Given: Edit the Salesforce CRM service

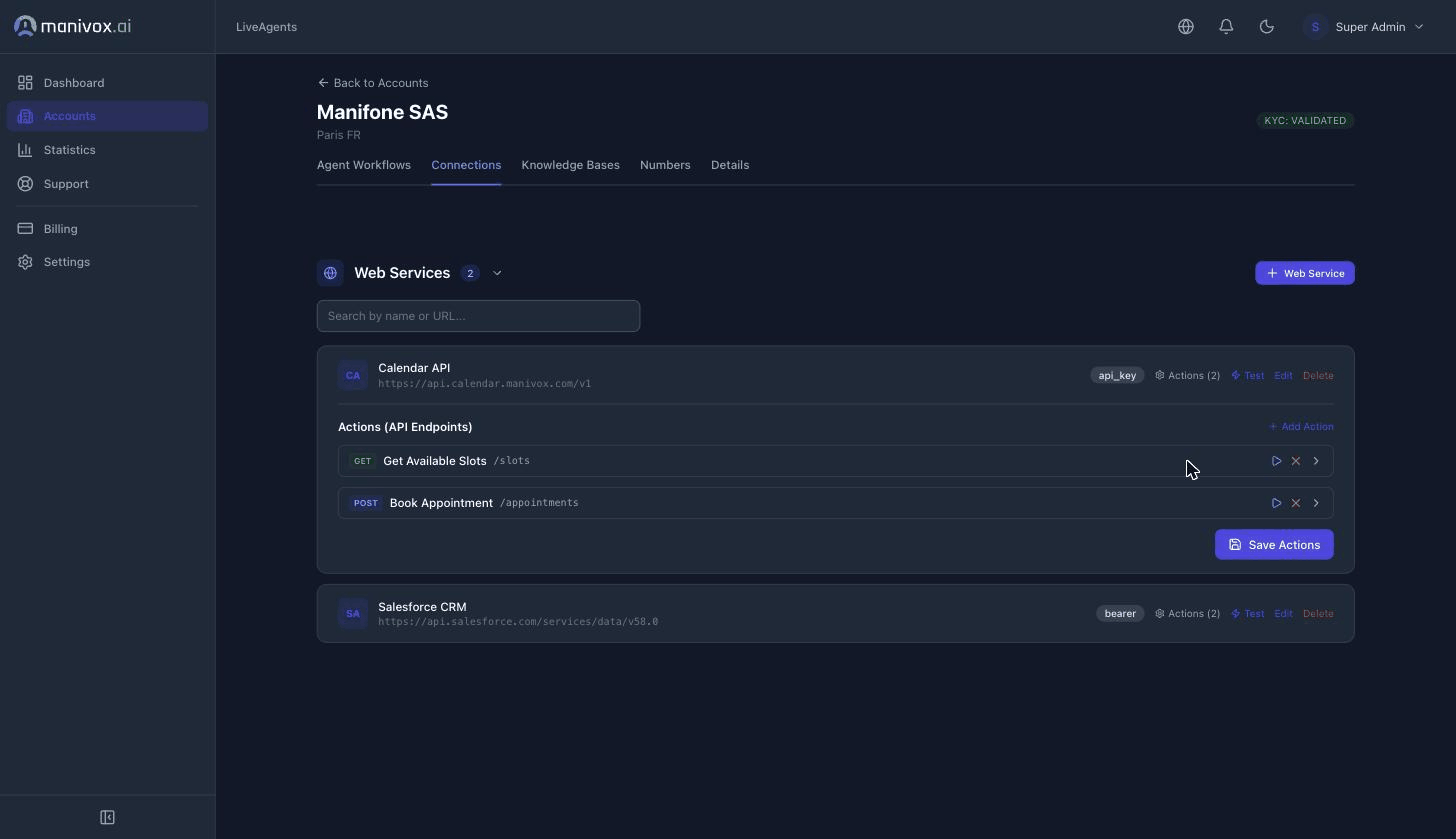Looking at the screenshot, I should [x=1283, y=614].
